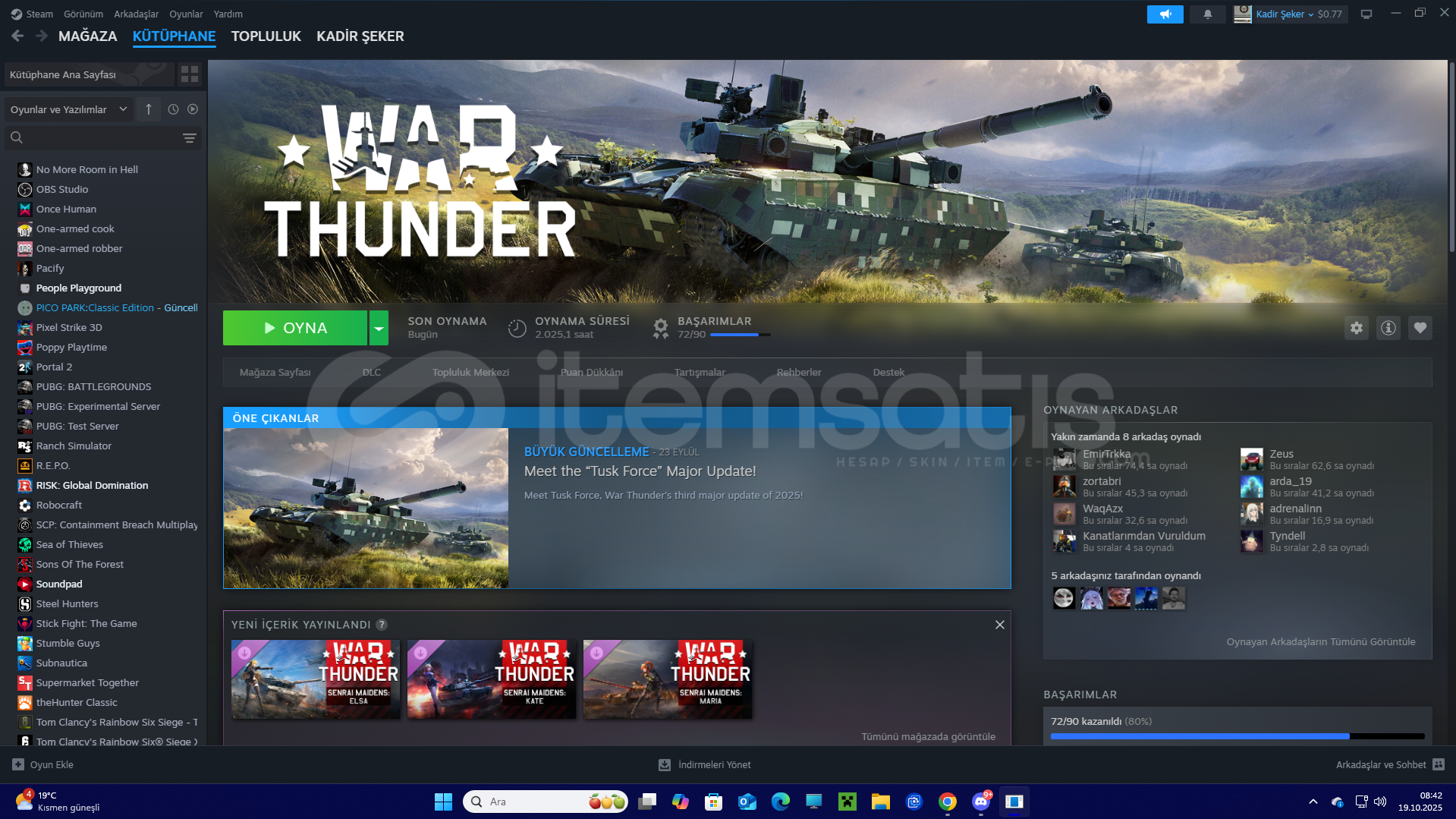Viewport: 1456px width, 819px height.
Task: Open the Destek link
Action: pos(888,372)
